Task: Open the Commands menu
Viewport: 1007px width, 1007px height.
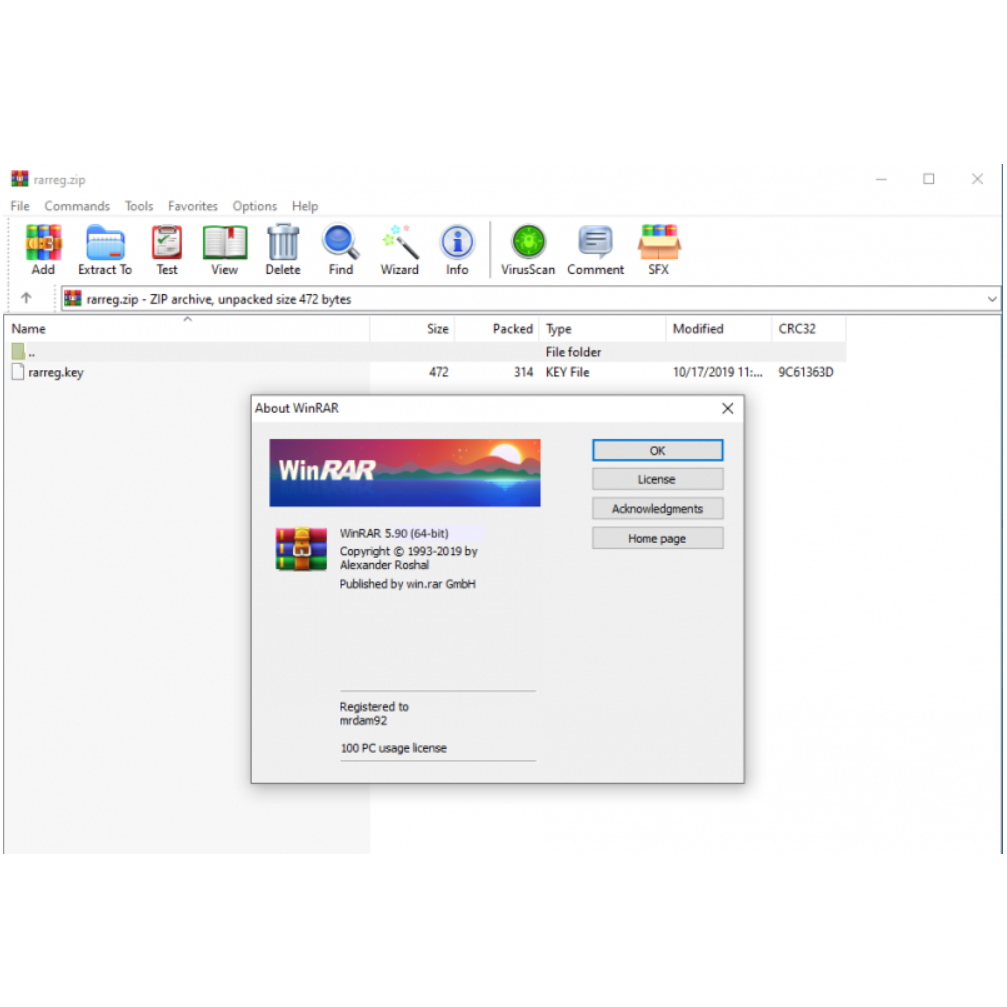Action: 77,206
